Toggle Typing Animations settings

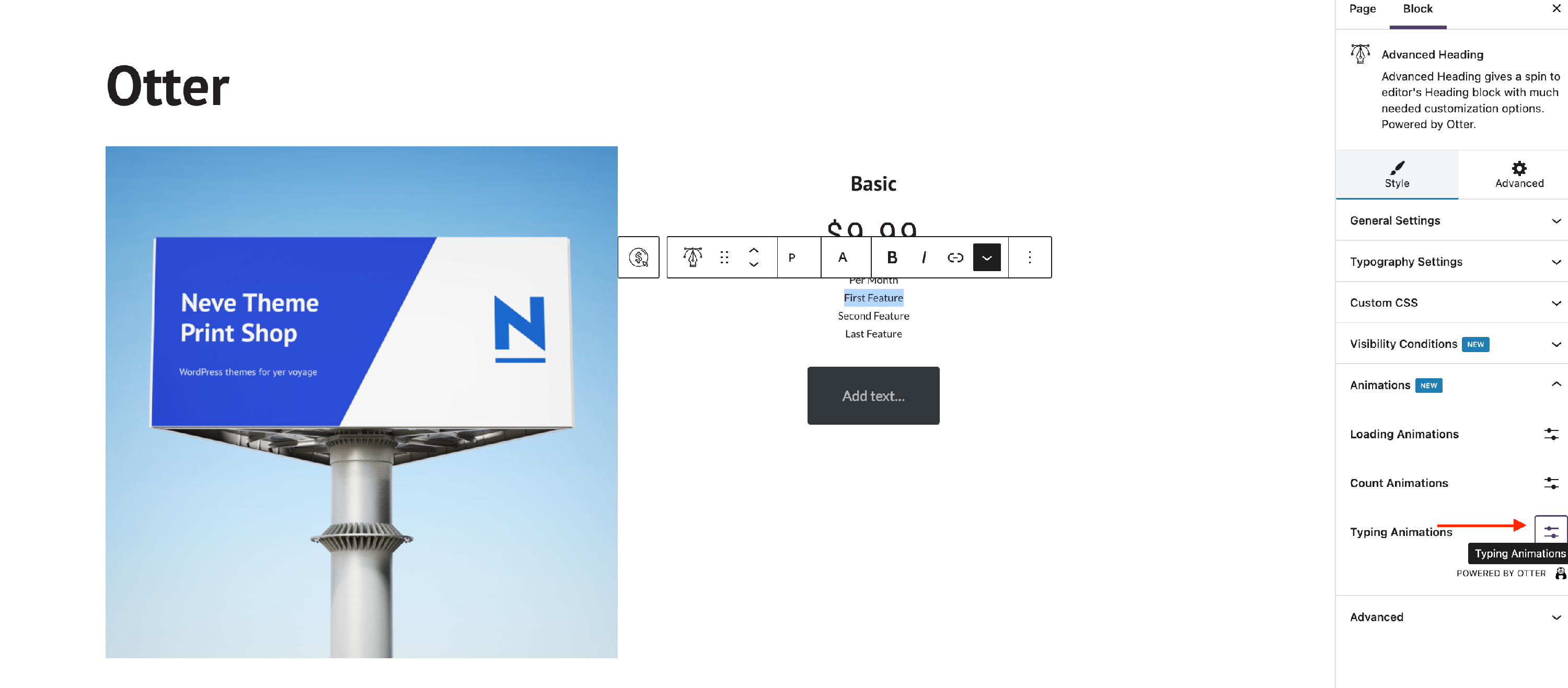click(x=1551, y=532)
